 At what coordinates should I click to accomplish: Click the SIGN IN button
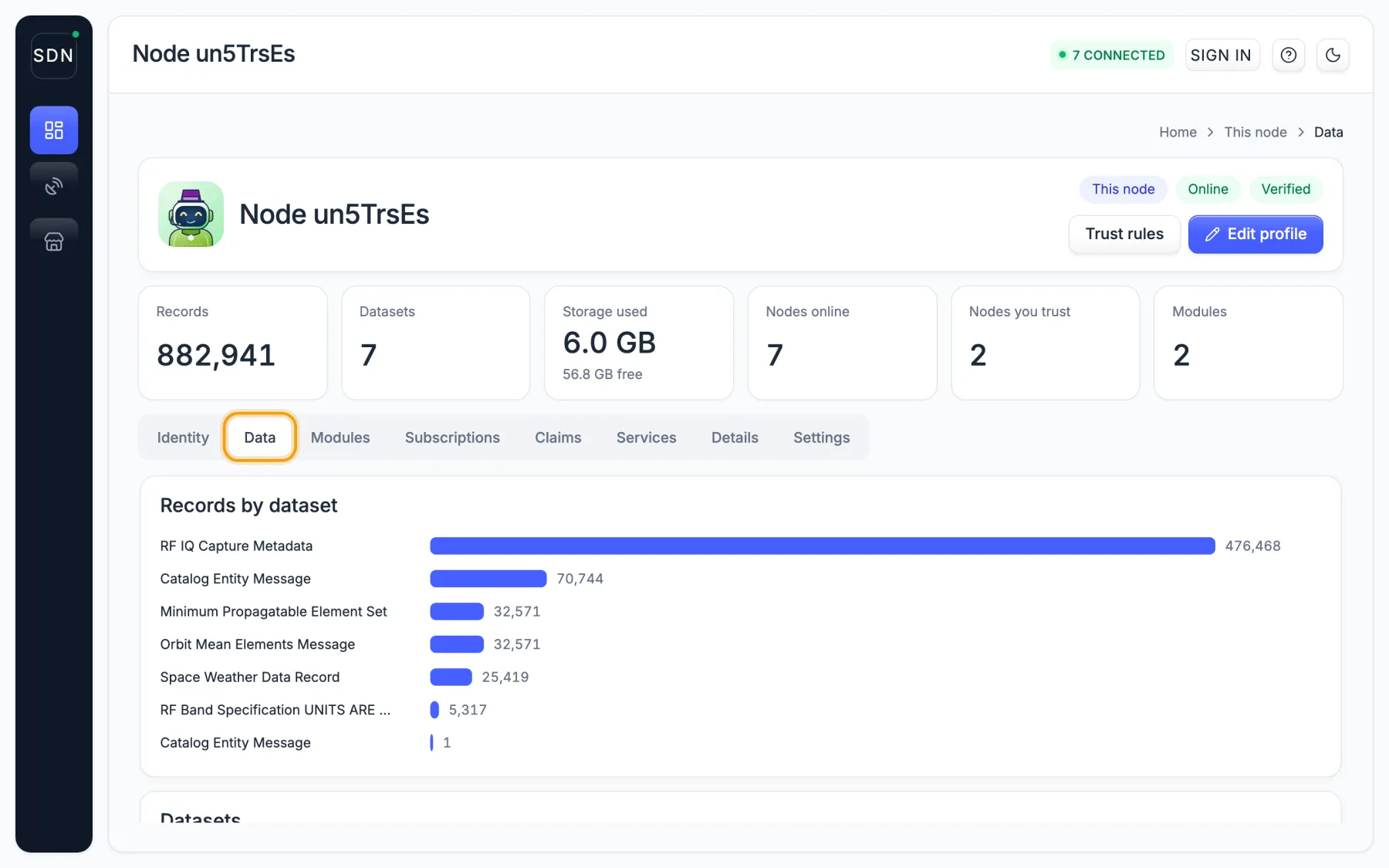[x=1222, y=56]
